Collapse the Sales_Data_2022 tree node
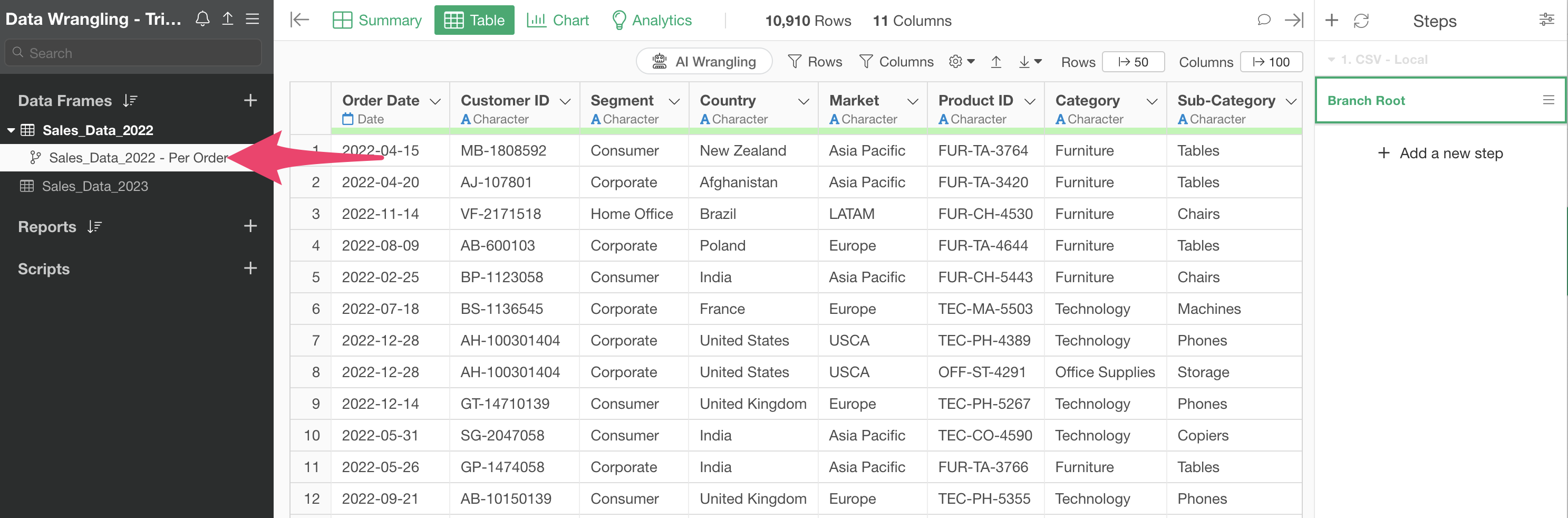1568x518 pixels. [x=11, y=130]
